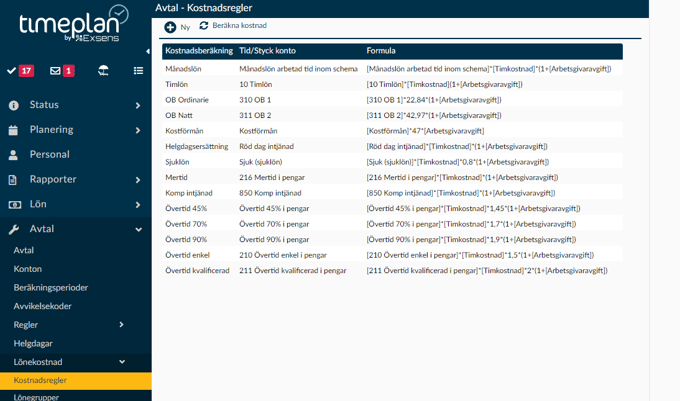680x401 pixels.
Task: Select the OB Natt row name
Action: point(179,115)
